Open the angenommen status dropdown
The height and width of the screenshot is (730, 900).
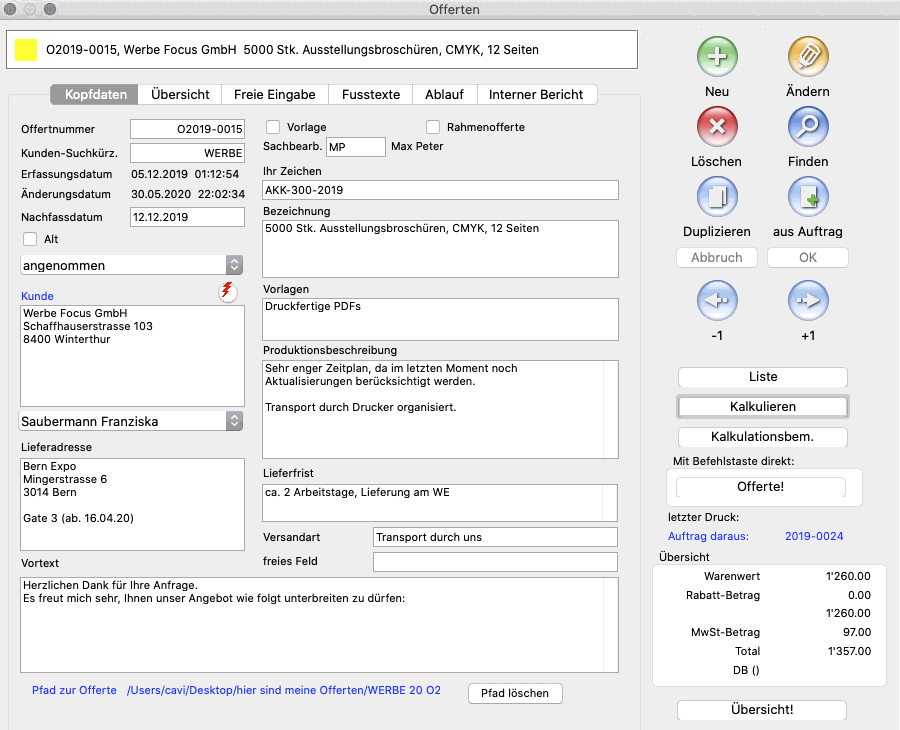pyautogui.click(x=132, y=265)
